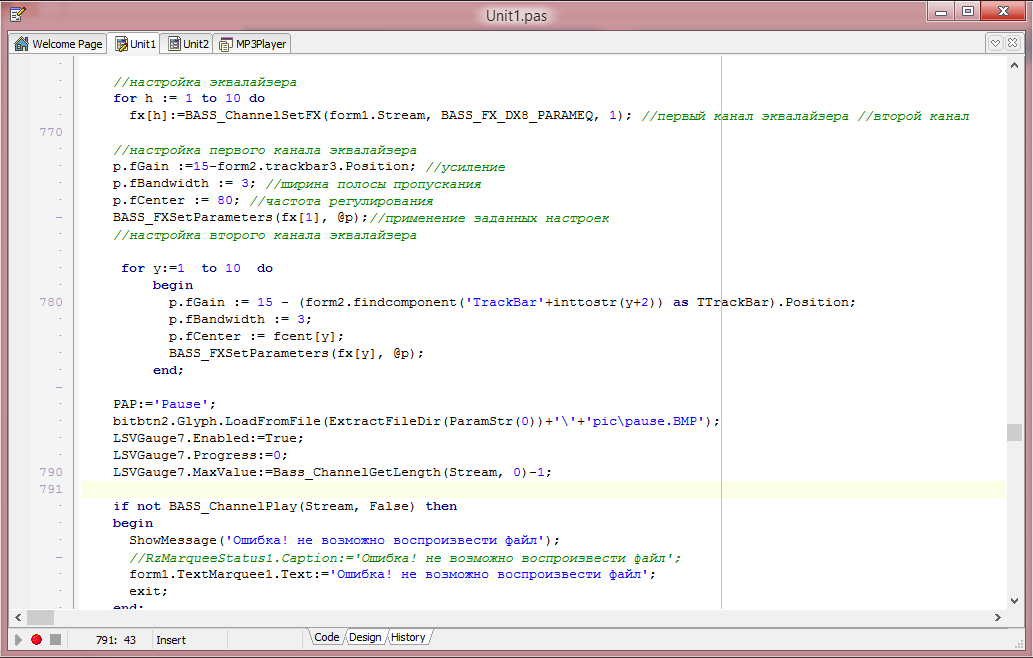Open the History tab
This screenshot has height=658, width=1033.
(x=408, y=637)
